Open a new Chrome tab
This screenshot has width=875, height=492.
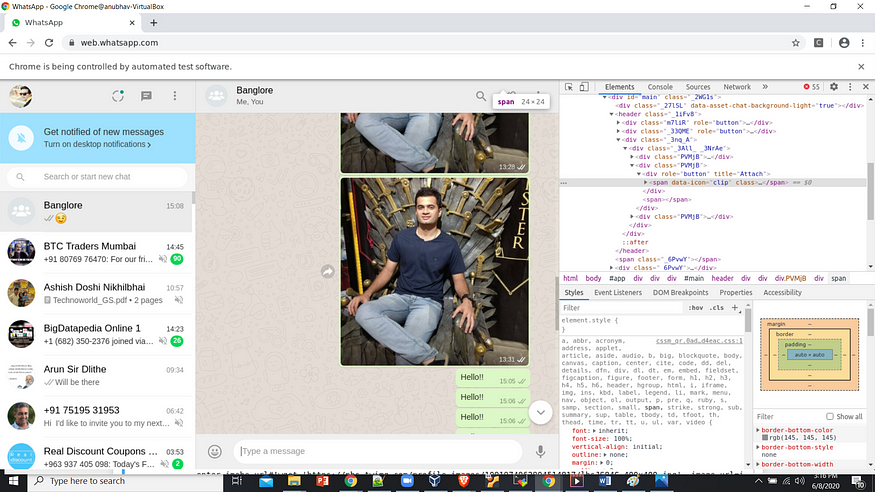tap(153, 23)
